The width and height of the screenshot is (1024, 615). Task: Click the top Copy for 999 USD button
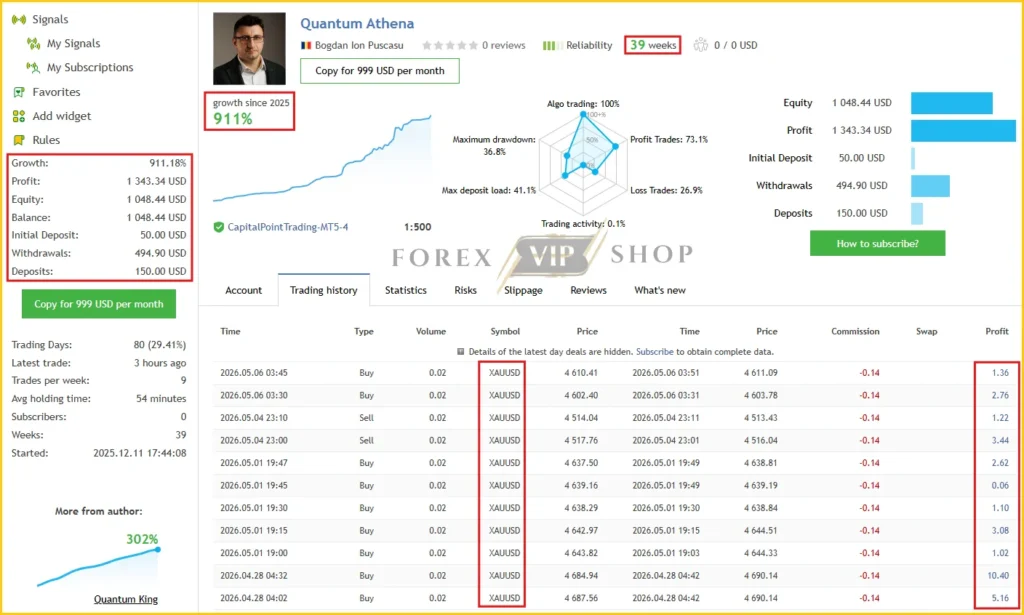380,71
